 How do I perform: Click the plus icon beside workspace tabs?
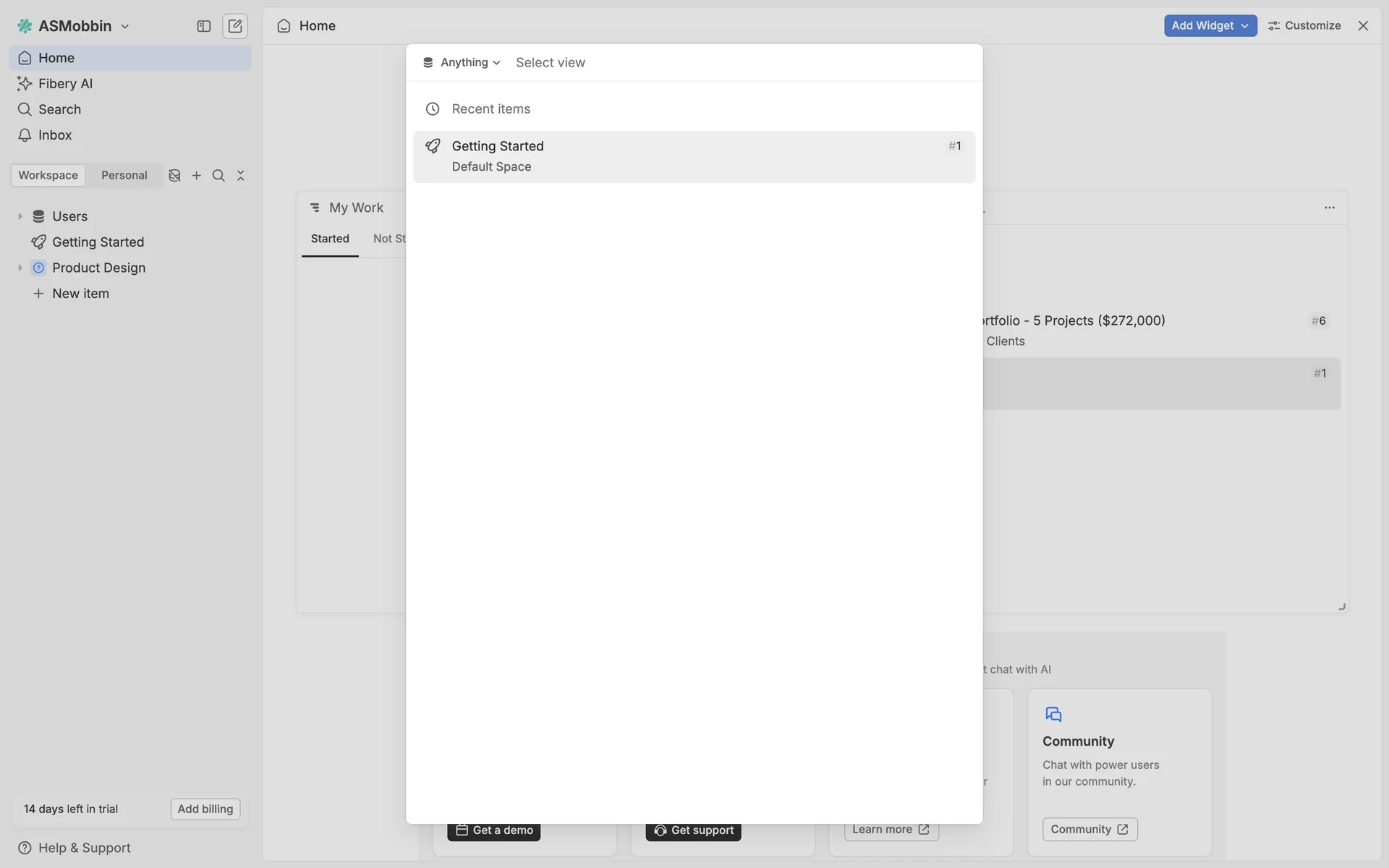pos(196,176)
